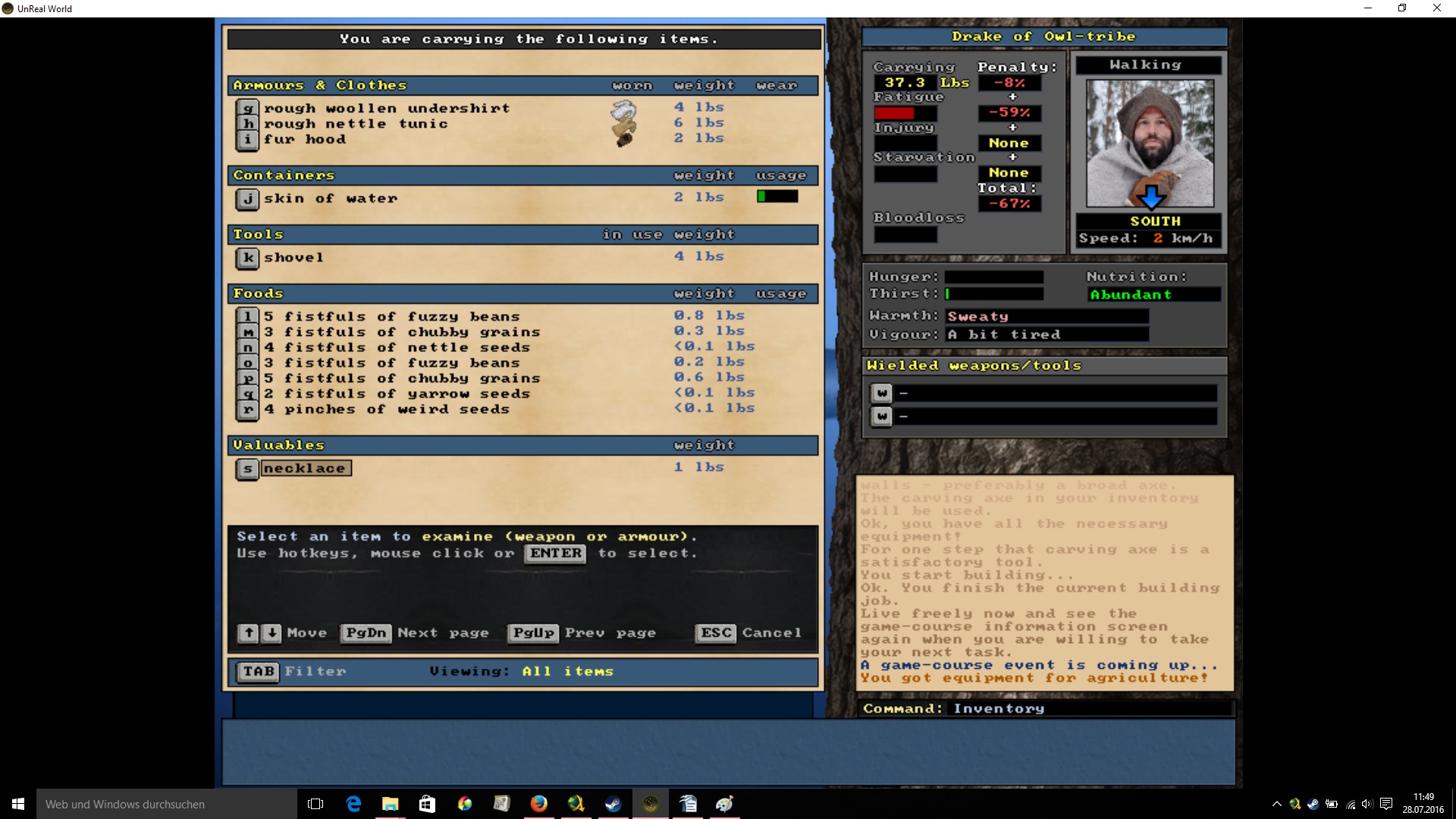This screenshot has width=1456, height=819.
Task: Click 'rough woollen undershirt' entry
Action: [387, 108]
